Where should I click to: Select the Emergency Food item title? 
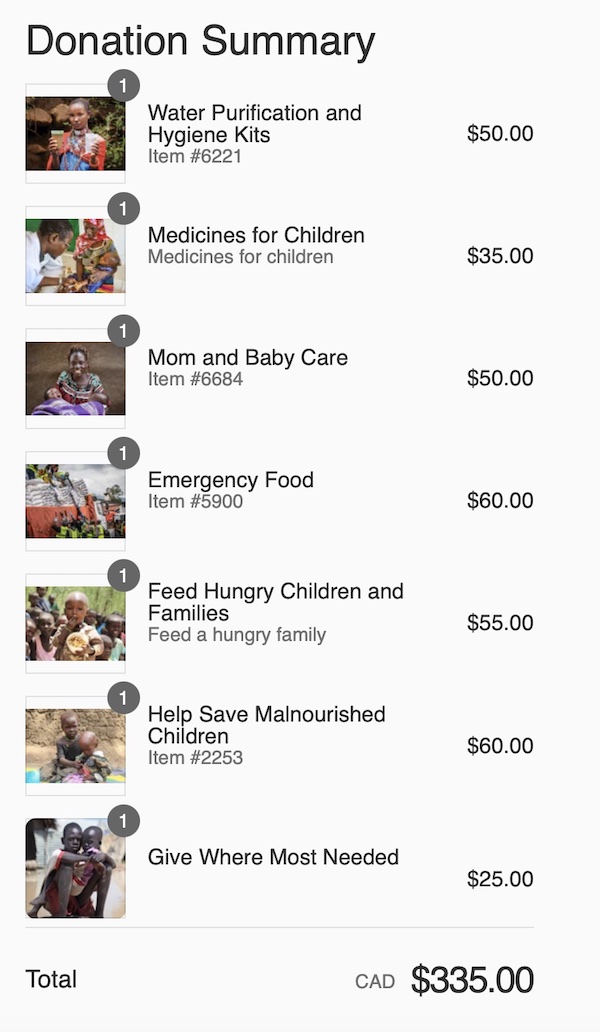coord(230,480)
